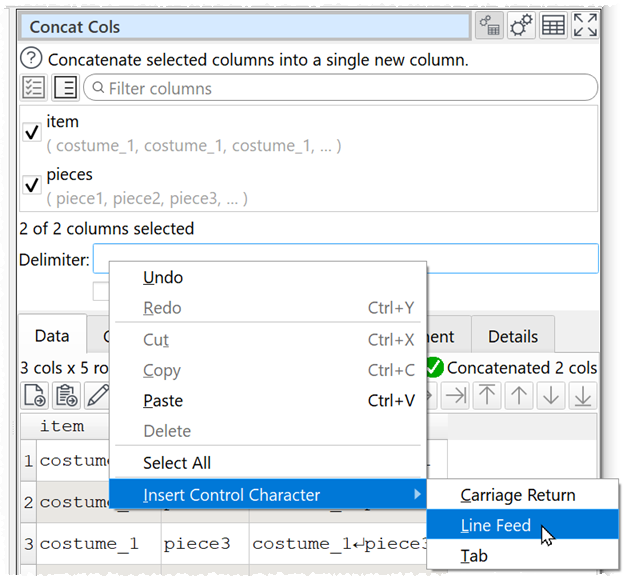Screen dimensions: 631x580
Task: Click the table grid icon in header
Action: (552, 27)
